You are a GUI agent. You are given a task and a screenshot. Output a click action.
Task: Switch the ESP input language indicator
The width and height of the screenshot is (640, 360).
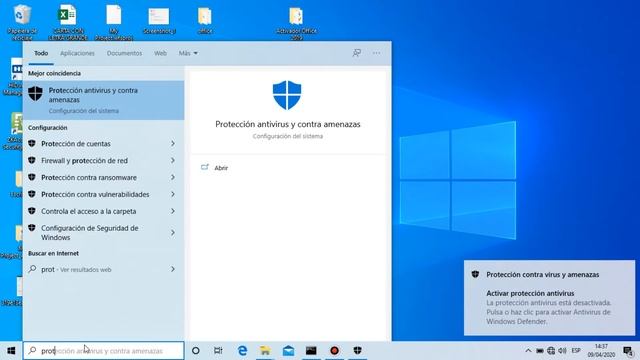[x=576, y=351]
